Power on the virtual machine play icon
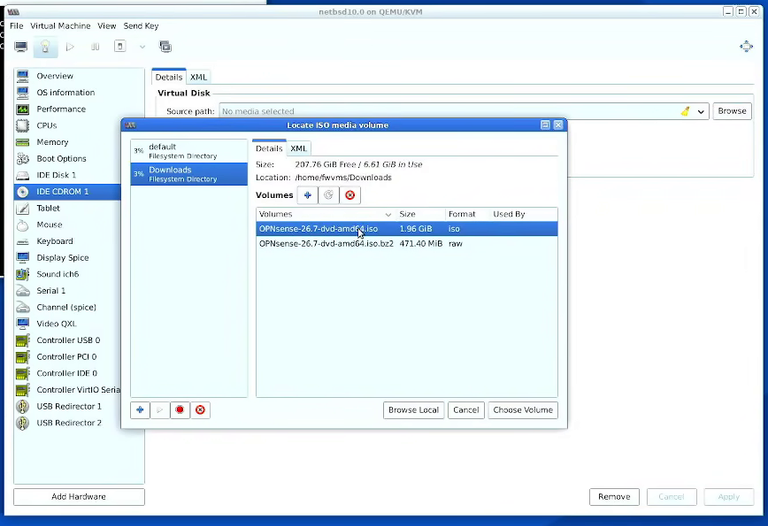The width and height of the screenshot is (768, 526). [70, 47]
